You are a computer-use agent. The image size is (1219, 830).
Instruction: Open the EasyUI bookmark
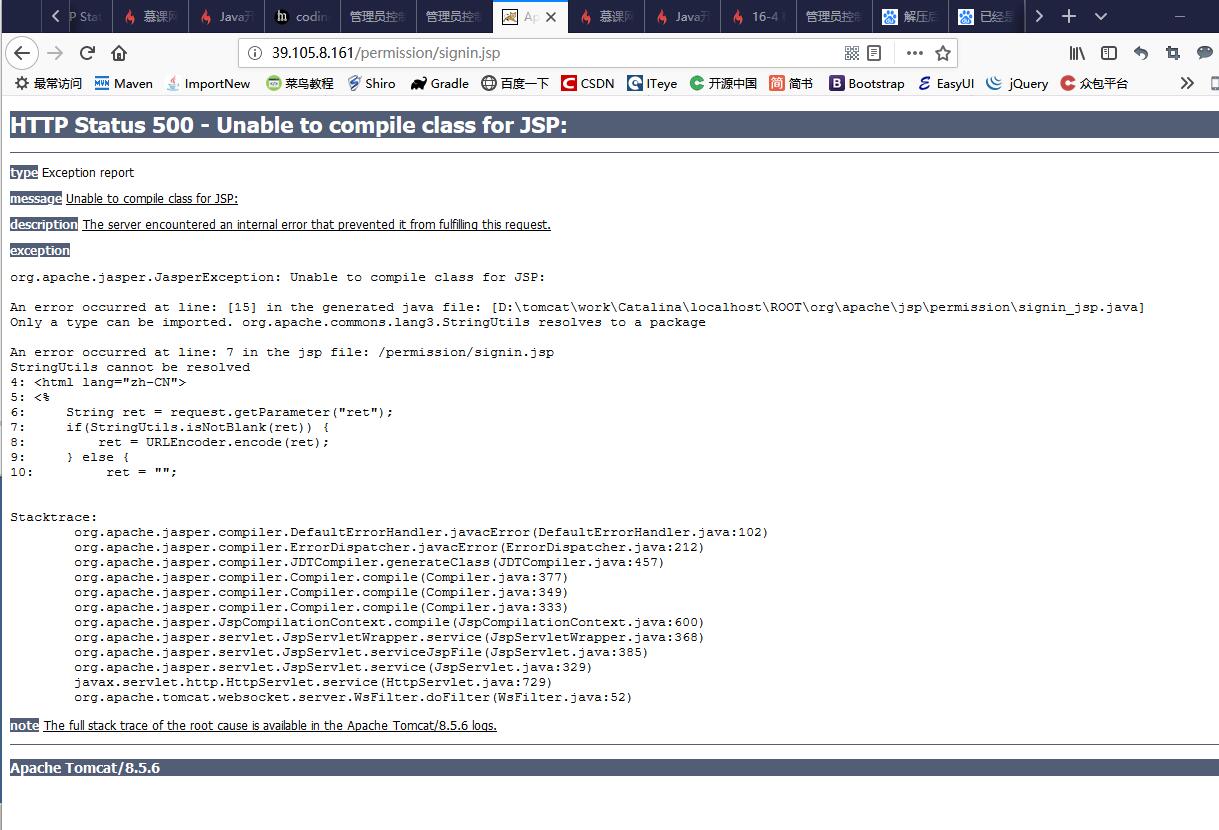946,83
